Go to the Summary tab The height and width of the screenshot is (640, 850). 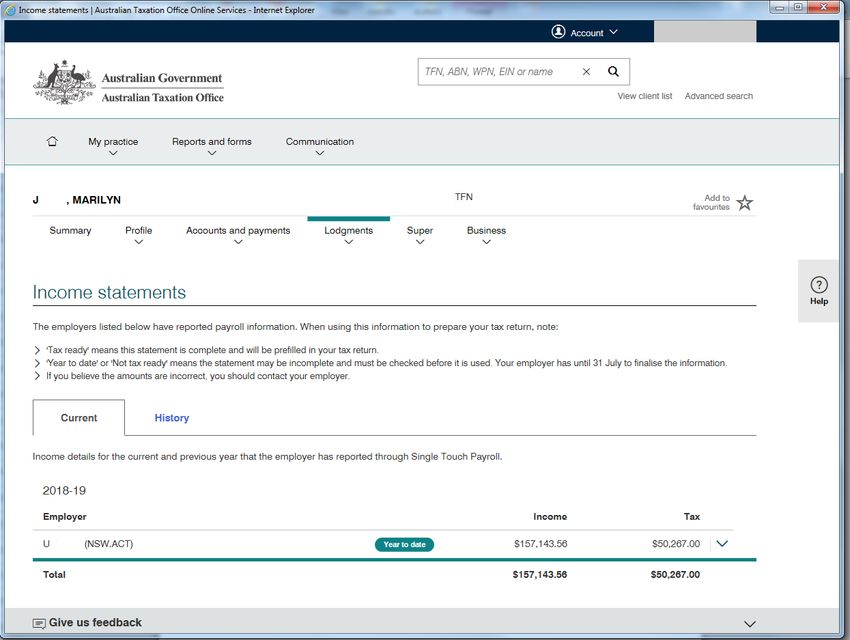click(70, 230)
